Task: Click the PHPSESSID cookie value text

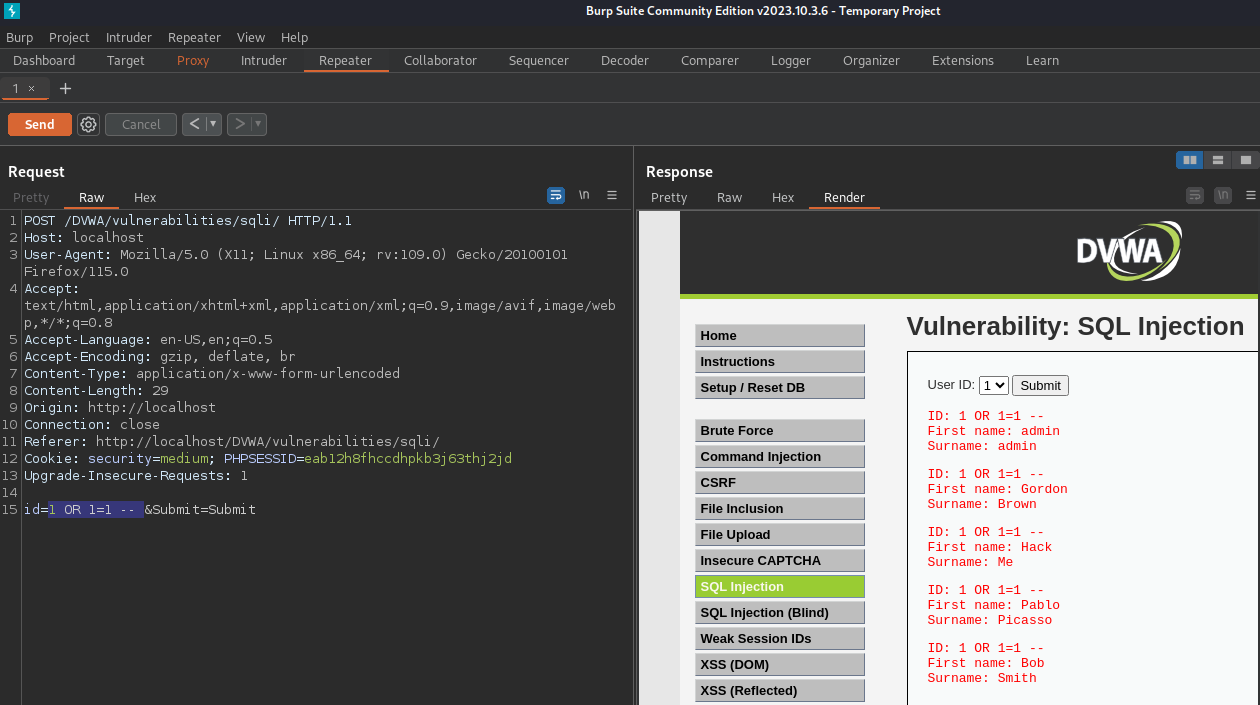Action: click(408, 458)
